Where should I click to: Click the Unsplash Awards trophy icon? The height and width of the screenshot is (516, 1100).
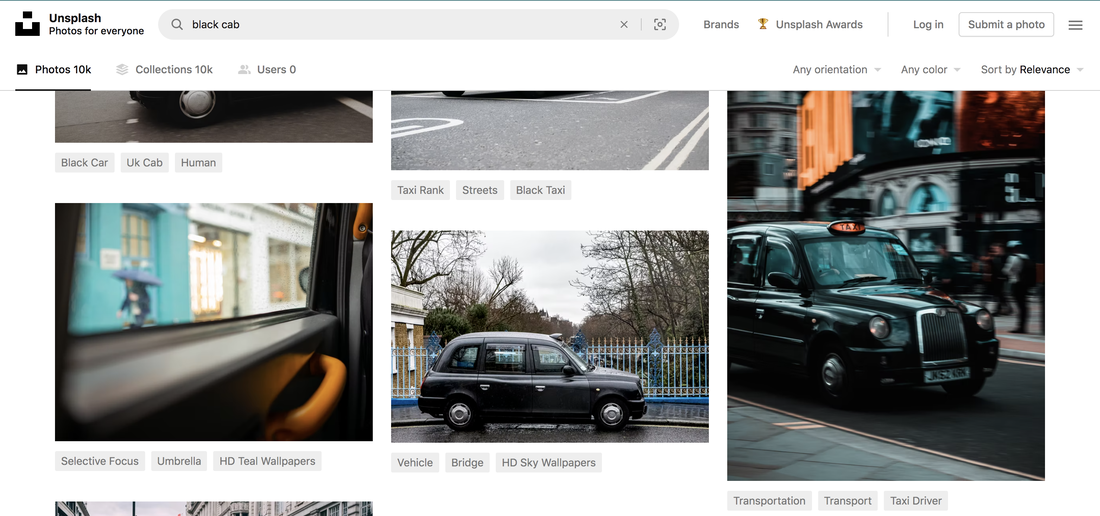763,24
